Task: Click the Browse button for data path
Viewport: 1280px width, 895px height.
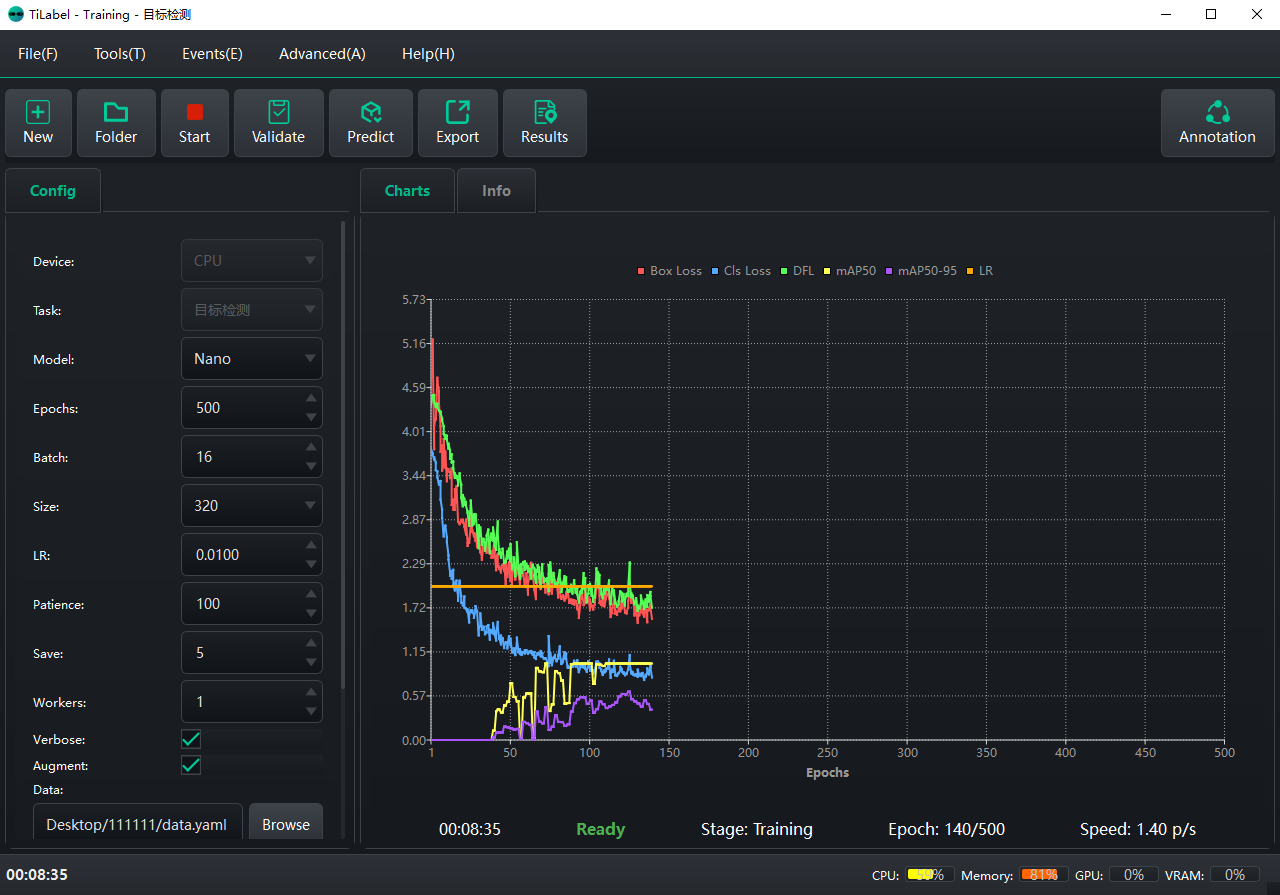Action: click(x=286, y=824)
